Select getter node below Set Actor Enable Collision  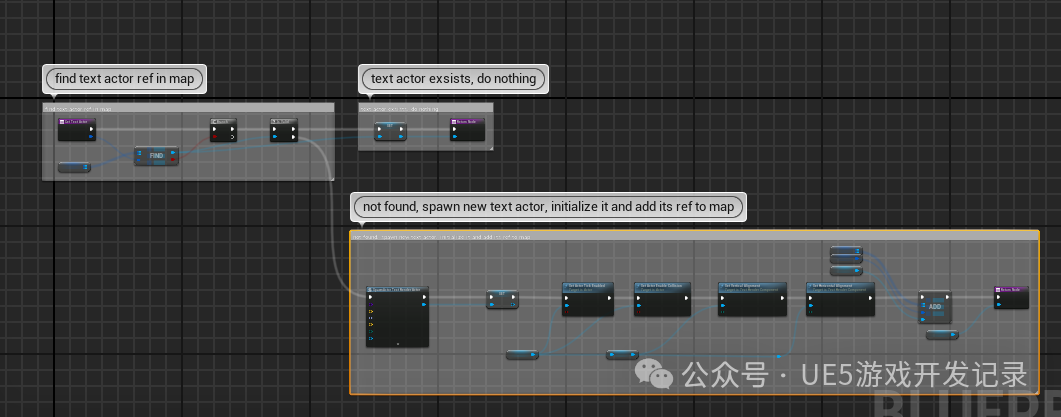pos(623,355)
